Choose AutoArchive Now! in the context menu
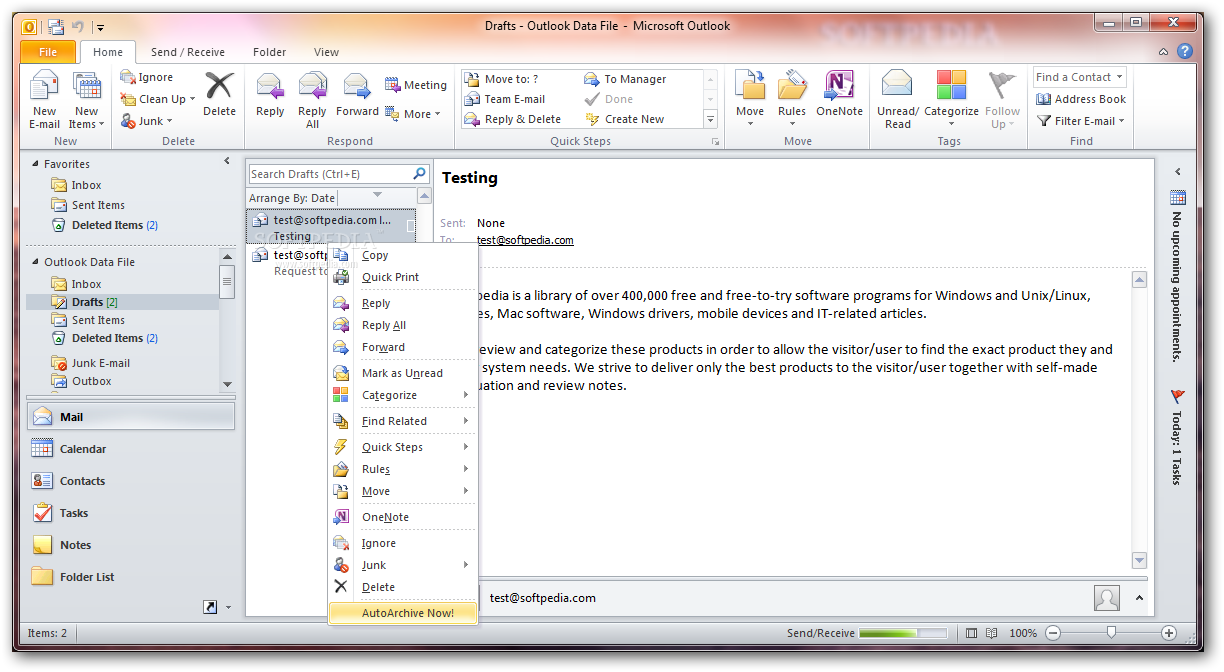Screen dimensions: 1224x672 403,613
